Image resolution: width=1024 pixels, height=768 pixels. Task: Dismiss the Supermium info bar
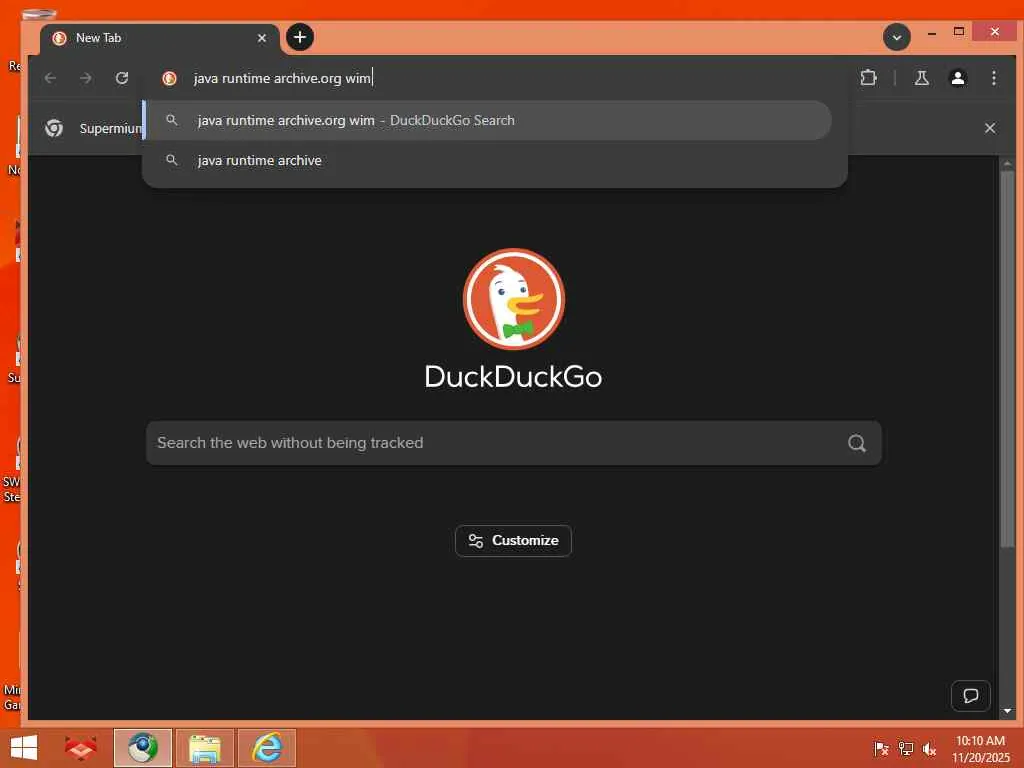[989, 128]
